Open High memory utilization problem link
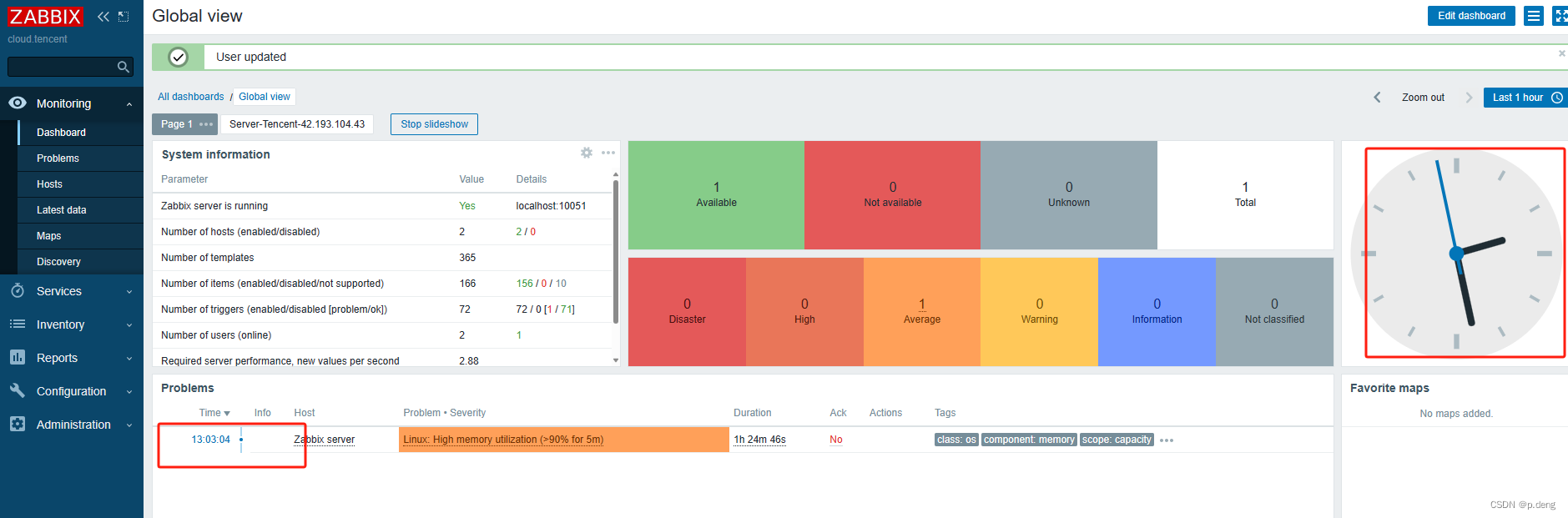Viewport: 1568px width, 518px height. (x=503, y=440)
